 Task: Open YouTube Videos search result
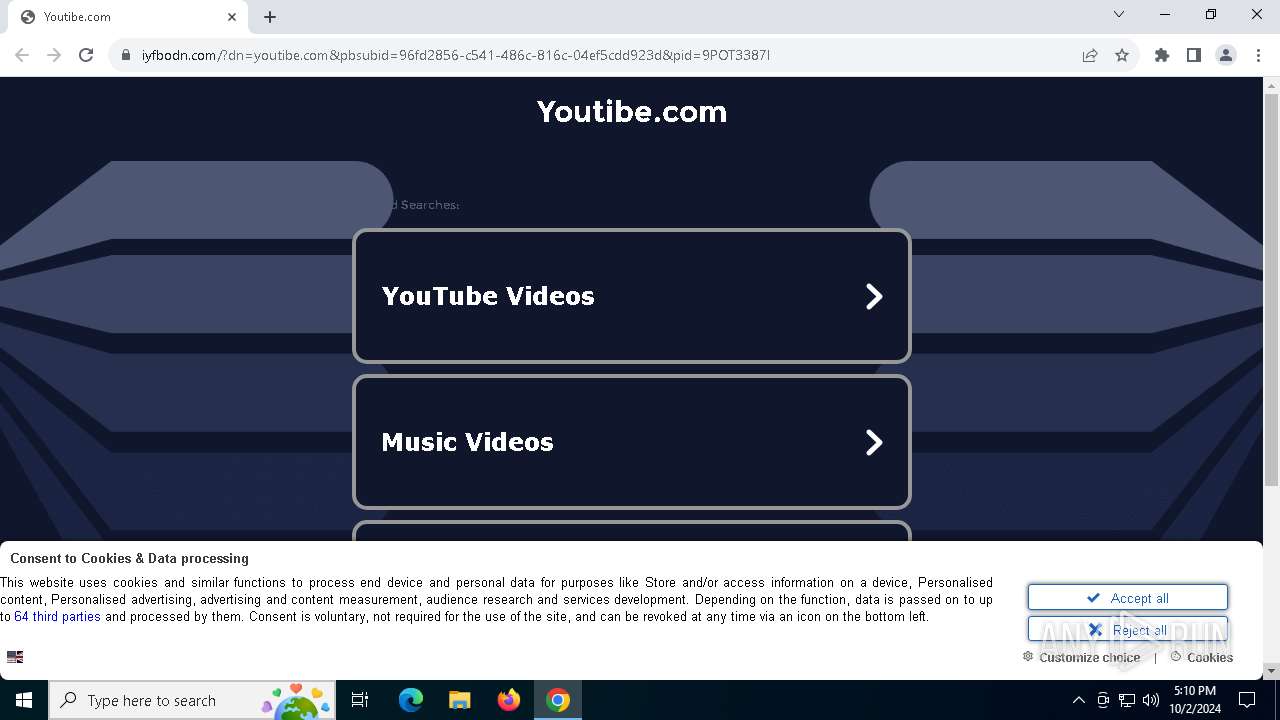click(x=632, y=296)
